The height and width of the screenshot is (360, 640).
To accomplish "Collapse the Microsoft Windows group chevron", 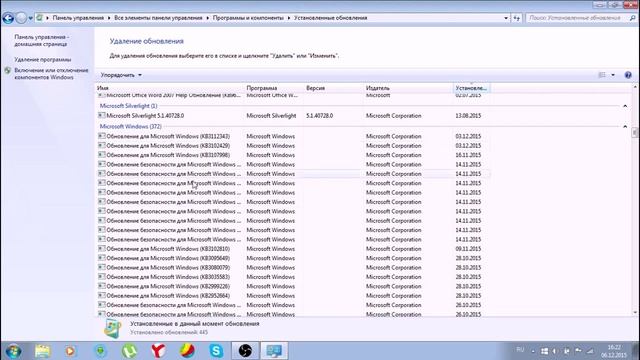I will click(x=624, y=127).
